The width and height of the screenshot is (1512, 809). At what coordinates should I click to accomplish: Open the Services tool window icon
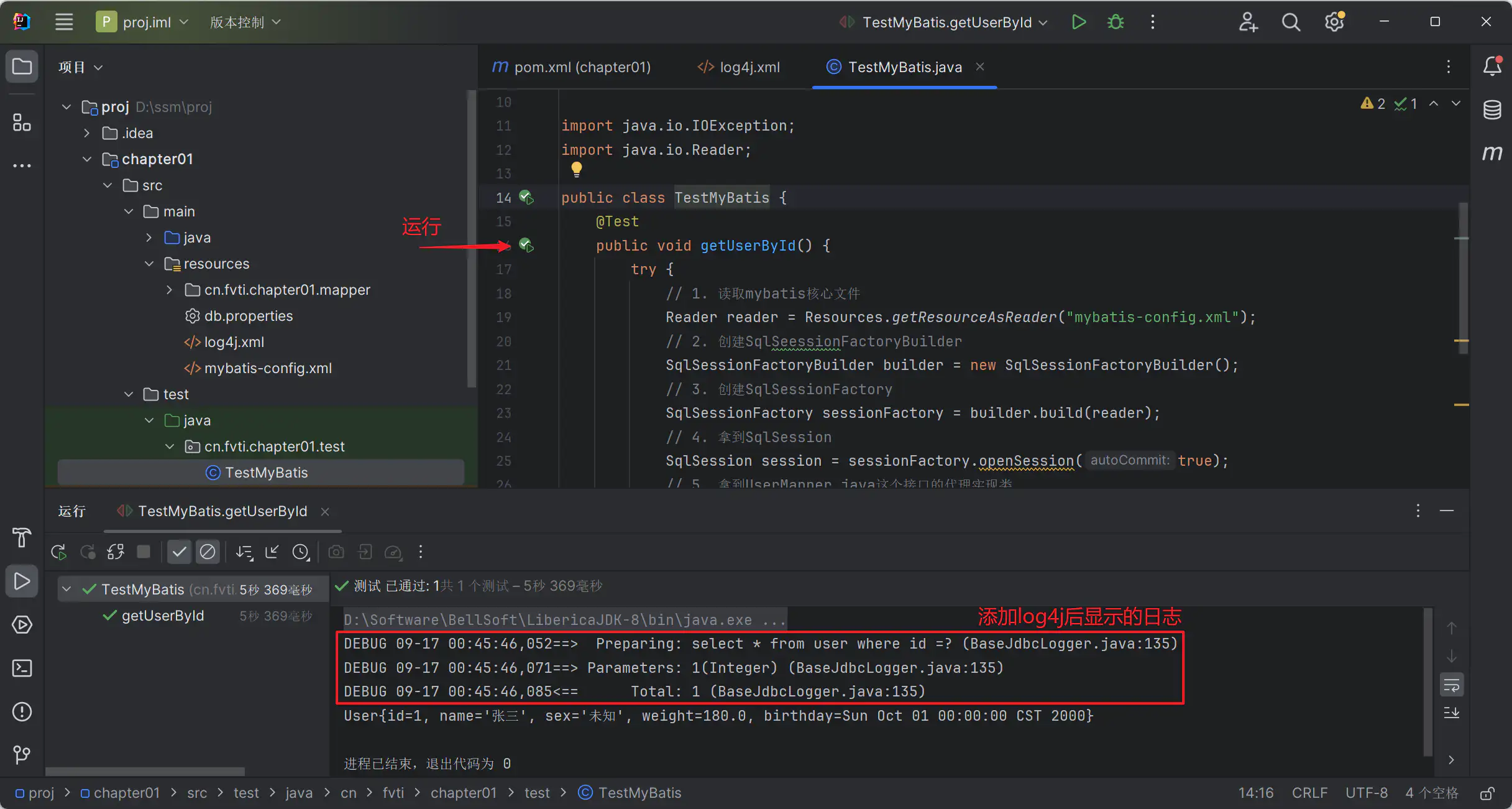pyautogui.click(x=22, y=624)
